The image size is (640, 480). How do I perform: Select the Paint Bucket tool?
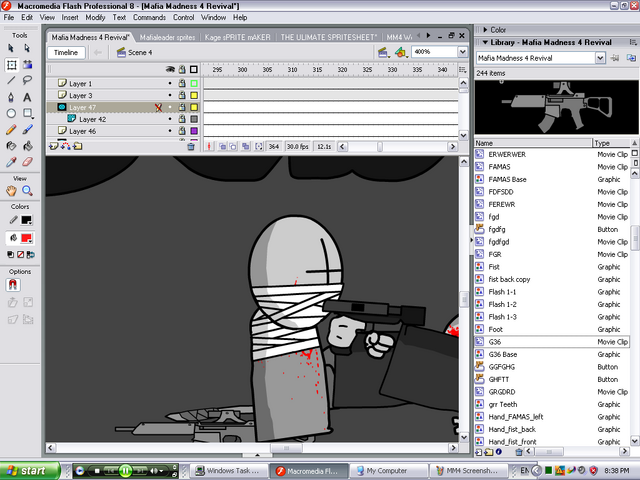coord(27,146)
